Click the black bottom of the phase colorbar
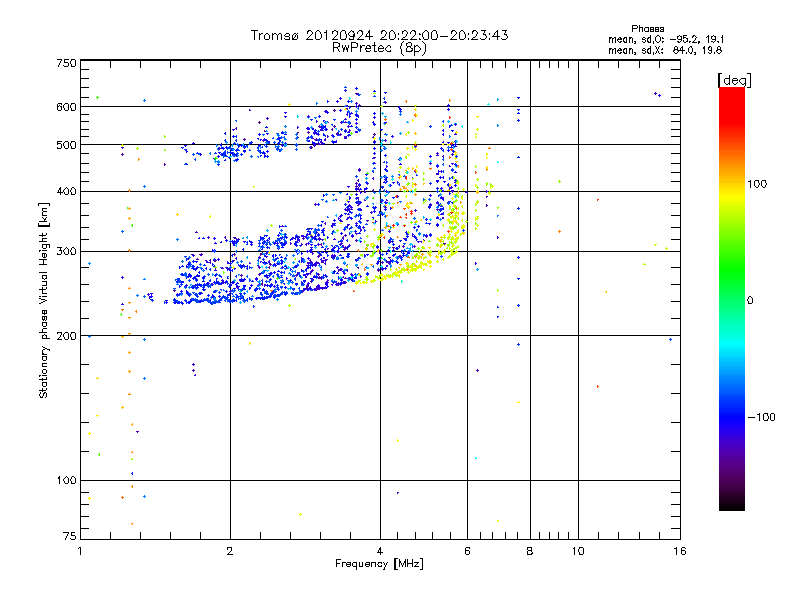800x600 pixels. tap(732, 503)
